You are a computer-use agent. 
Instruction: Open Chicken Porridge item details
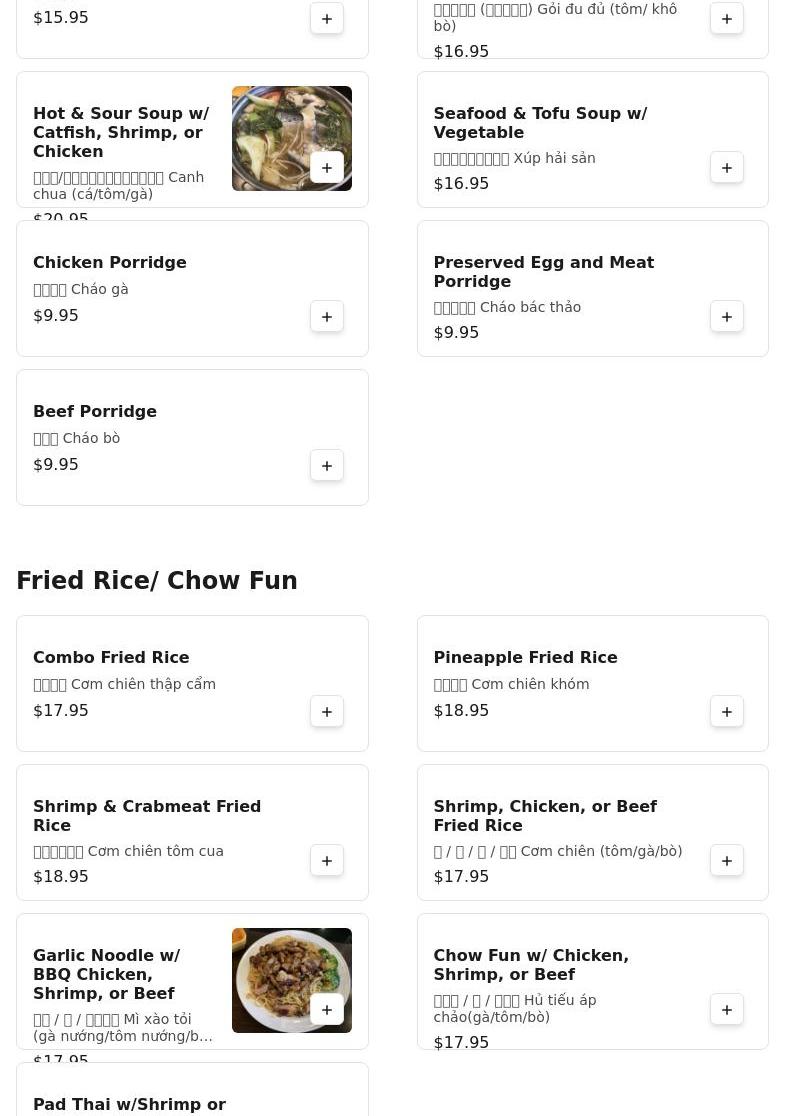tap(110, 263)
